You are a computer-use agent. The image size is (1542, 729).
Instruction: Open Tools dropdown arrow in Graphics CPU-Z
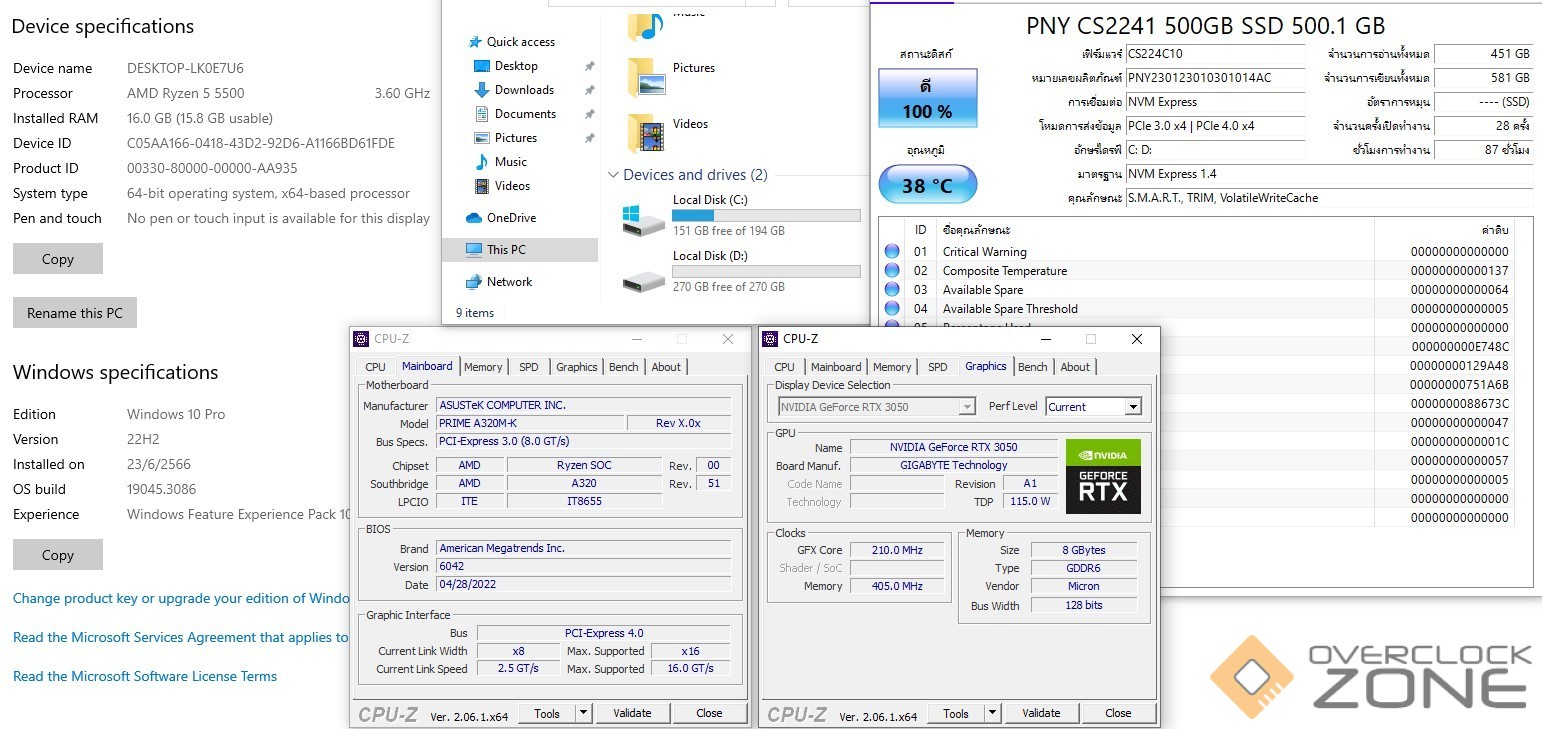993,713
